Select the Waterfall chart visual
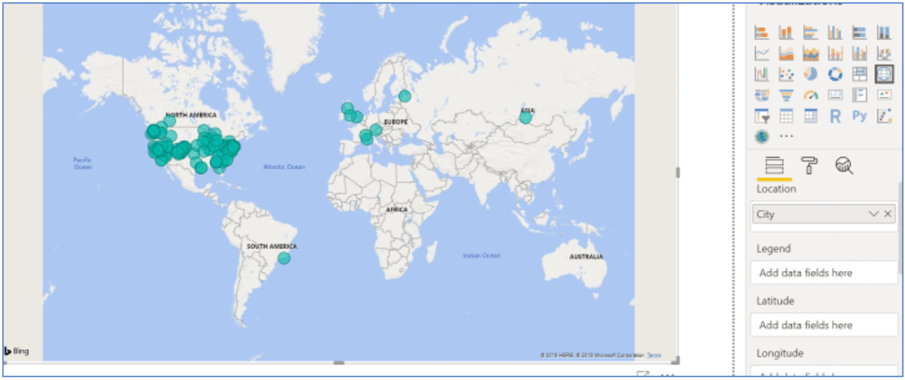The height and width of the screenshot is (380, 905). point(762,74)
